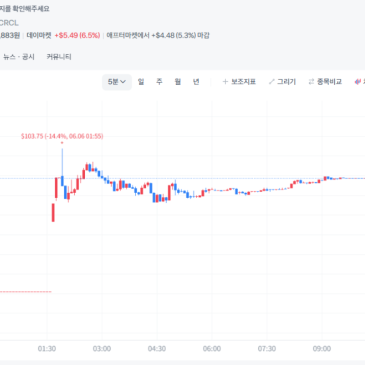Switch chart to 일 daily interval
The width and height of the screenshot is (365, 365).
(141, 82)
